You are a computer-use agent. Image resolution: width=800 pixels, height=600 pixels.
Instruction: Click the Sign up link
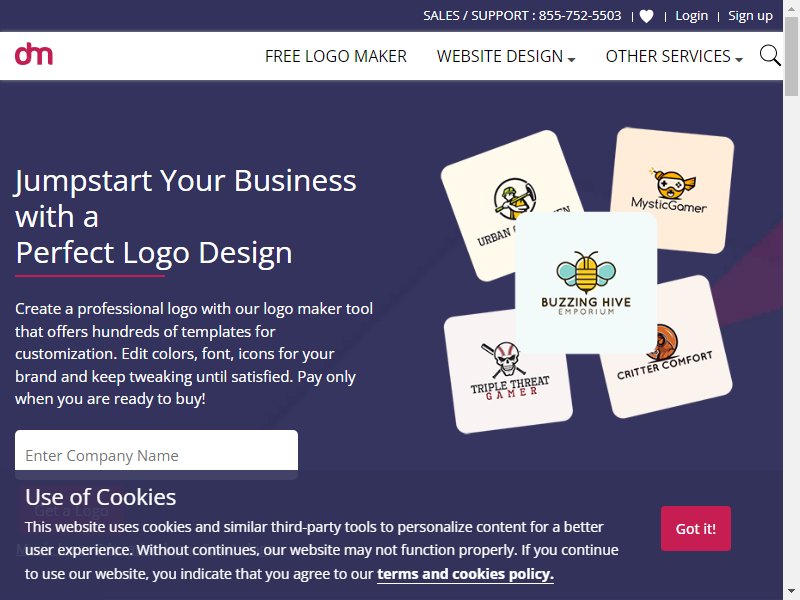click(750, 16)
